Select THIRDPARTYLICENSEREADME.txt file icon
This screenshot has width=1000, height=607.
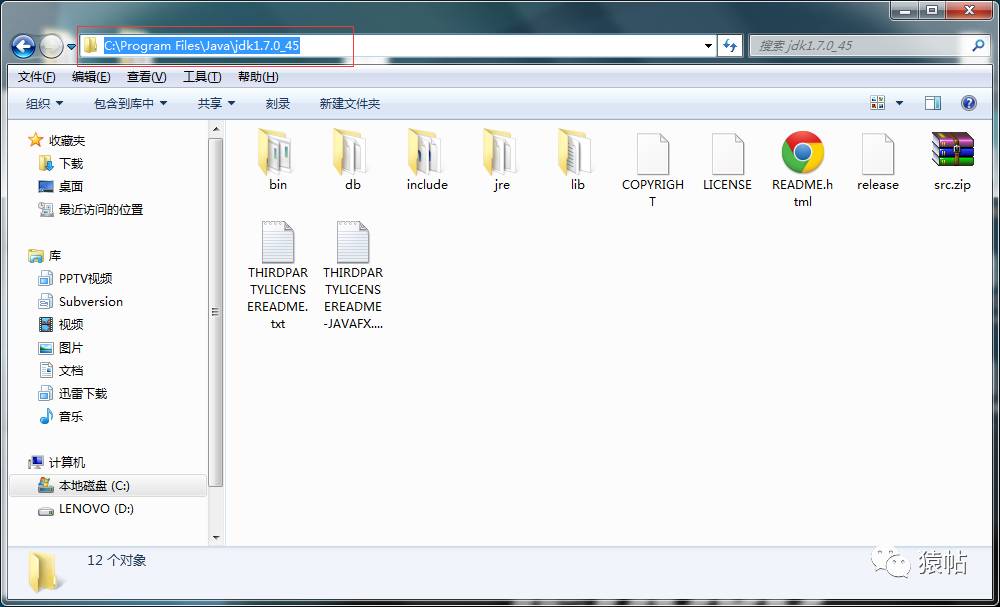click(277, 242)
